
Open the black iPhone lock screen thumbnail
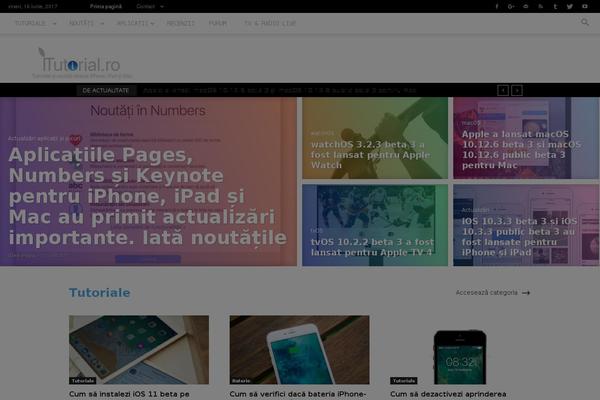[x=460, y=349]
